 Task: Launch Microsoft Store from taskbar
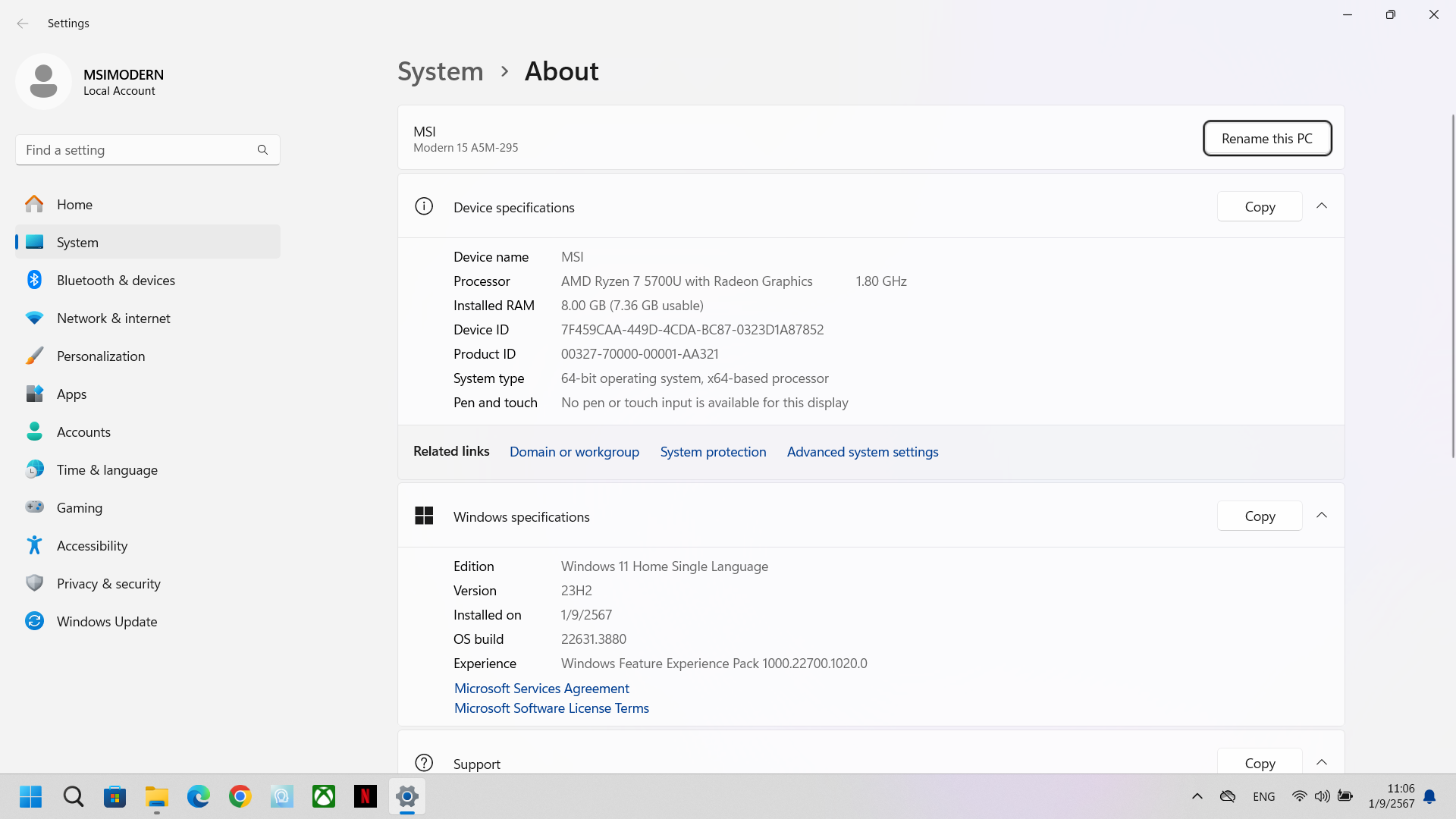click(115, 796)
